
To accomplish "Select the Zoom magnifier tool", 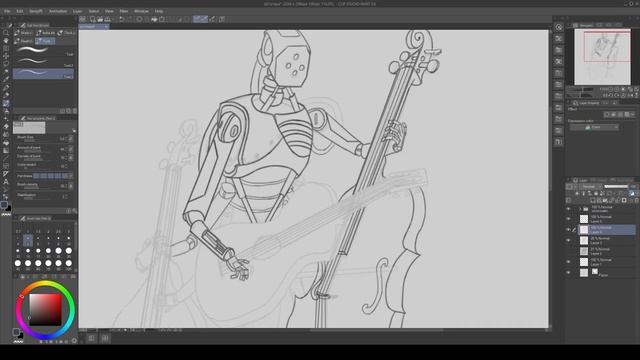I will [6, 33].
